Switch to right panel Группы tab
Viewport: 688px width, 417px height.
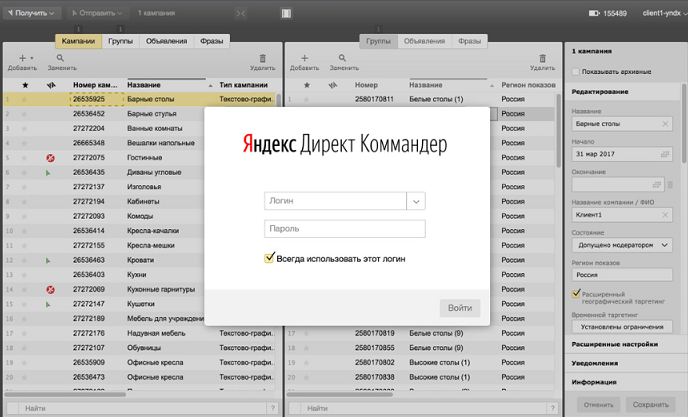coord(378,41)
